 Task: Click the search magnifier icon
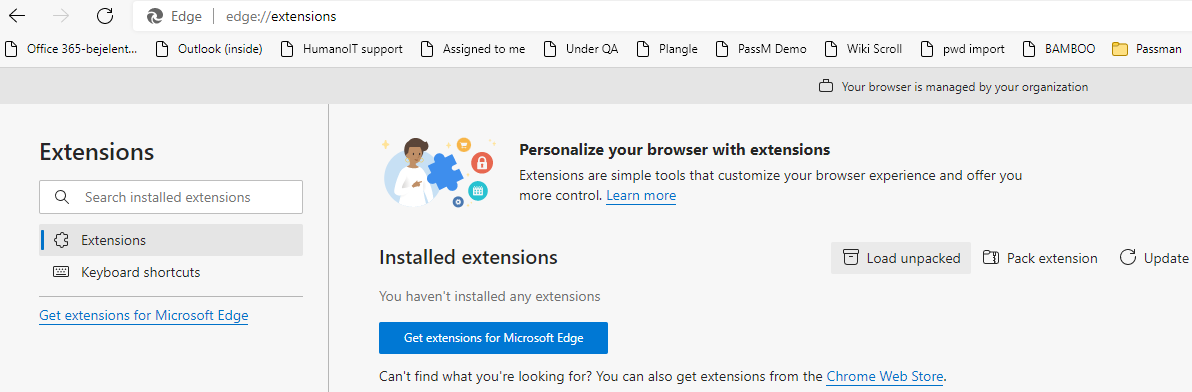point(62,197)
